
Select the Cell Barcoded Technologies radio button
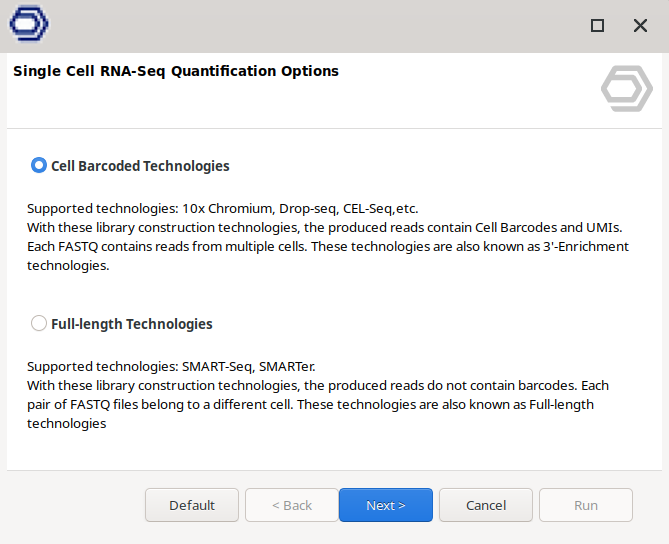[39, 166]
